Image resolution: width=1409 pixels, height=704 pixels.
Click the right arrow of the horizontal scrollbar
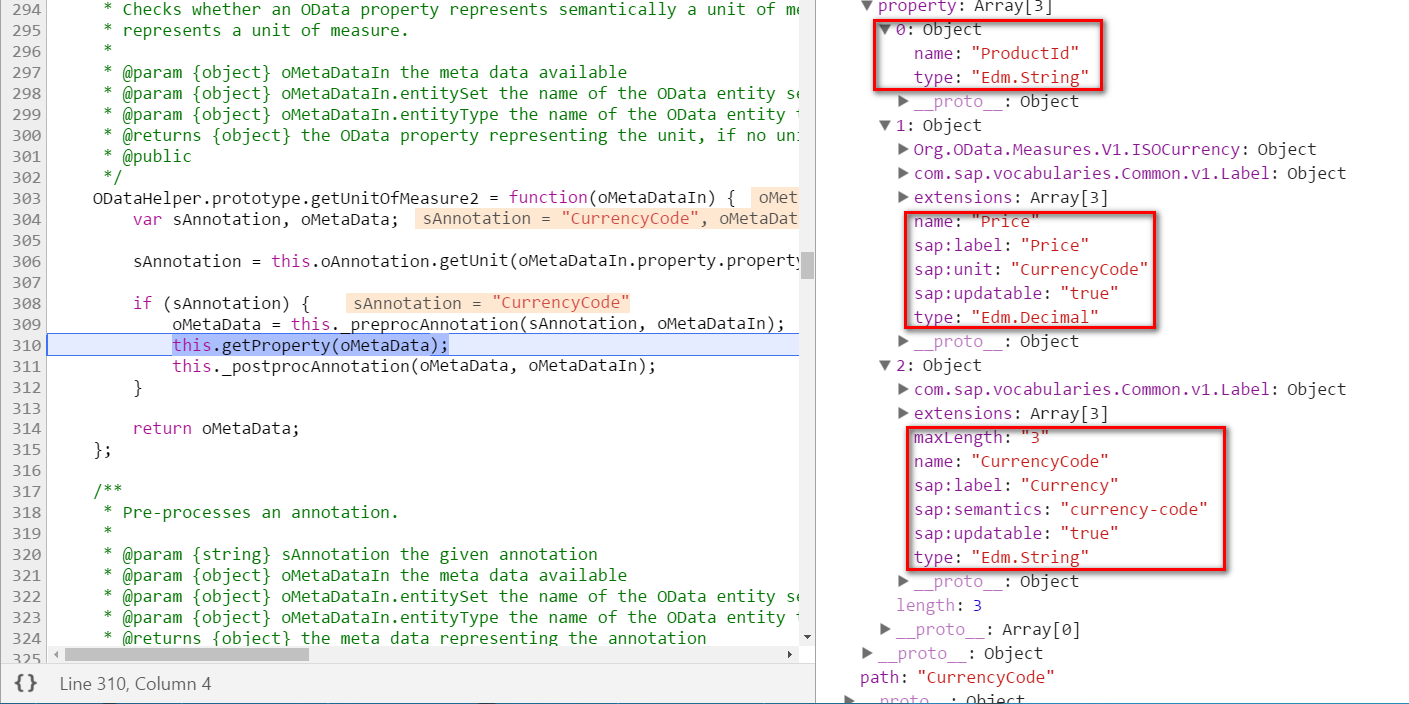point(791,654)
